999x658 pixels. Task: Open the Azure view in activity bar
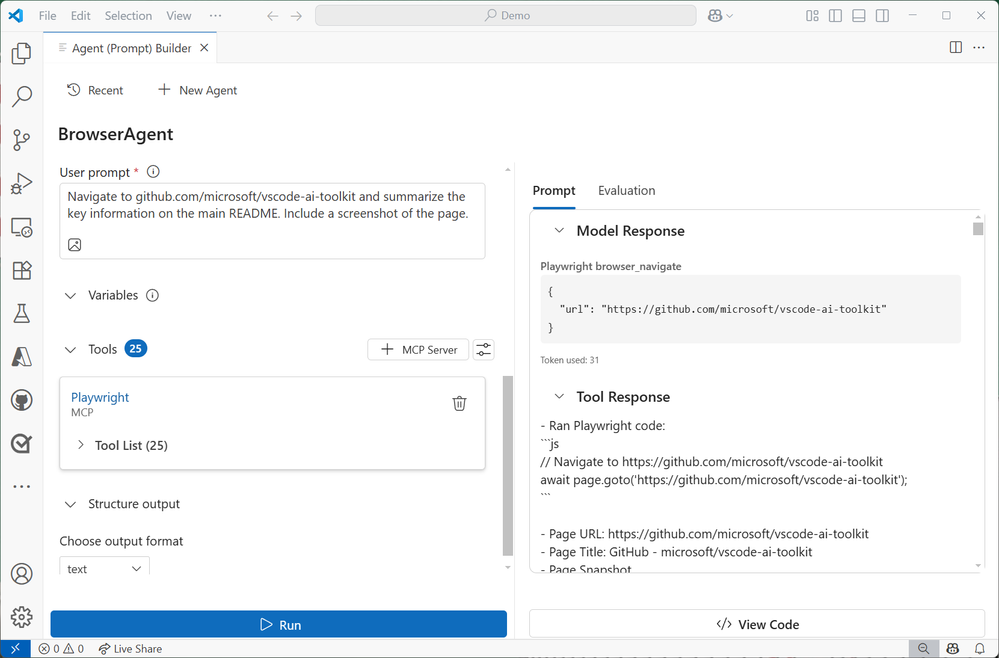[22, 357]
